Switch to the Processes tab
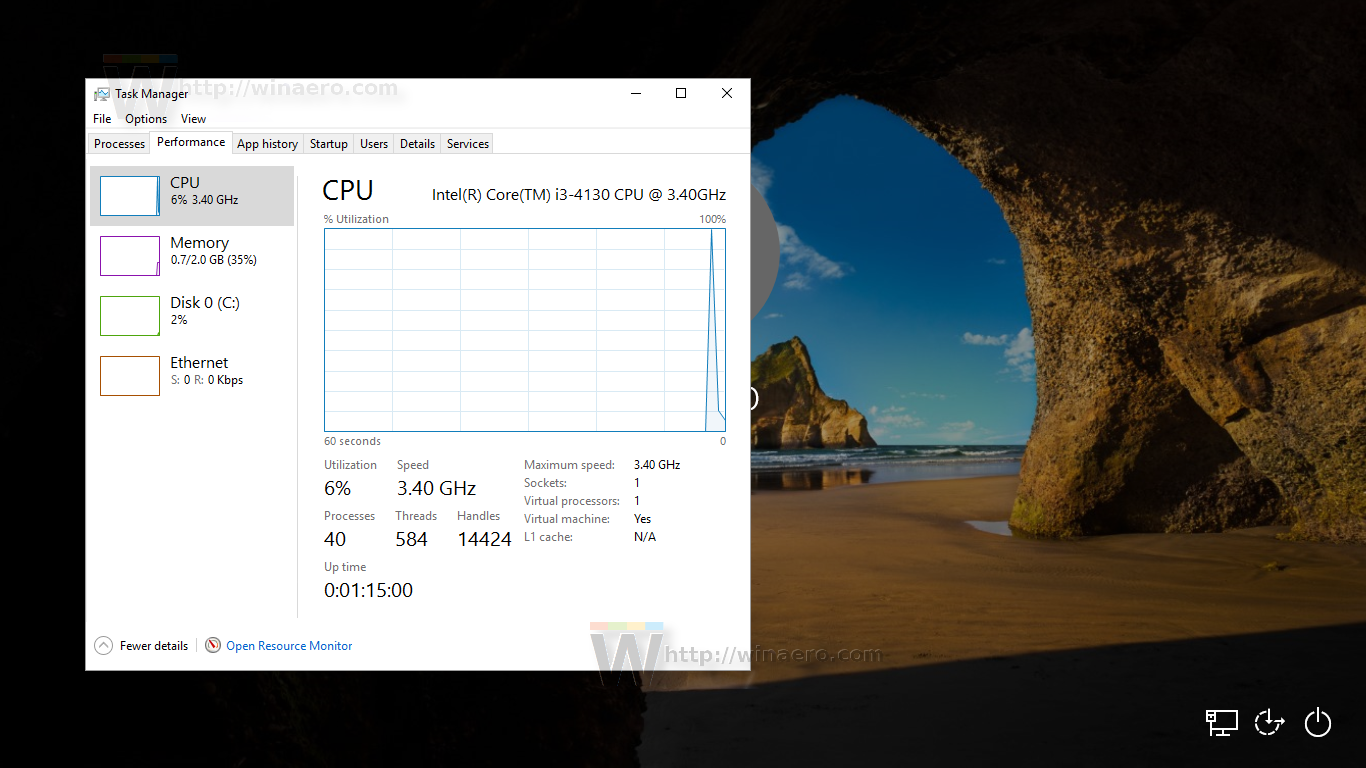1366x768 pixels. [x=119, y=143]
